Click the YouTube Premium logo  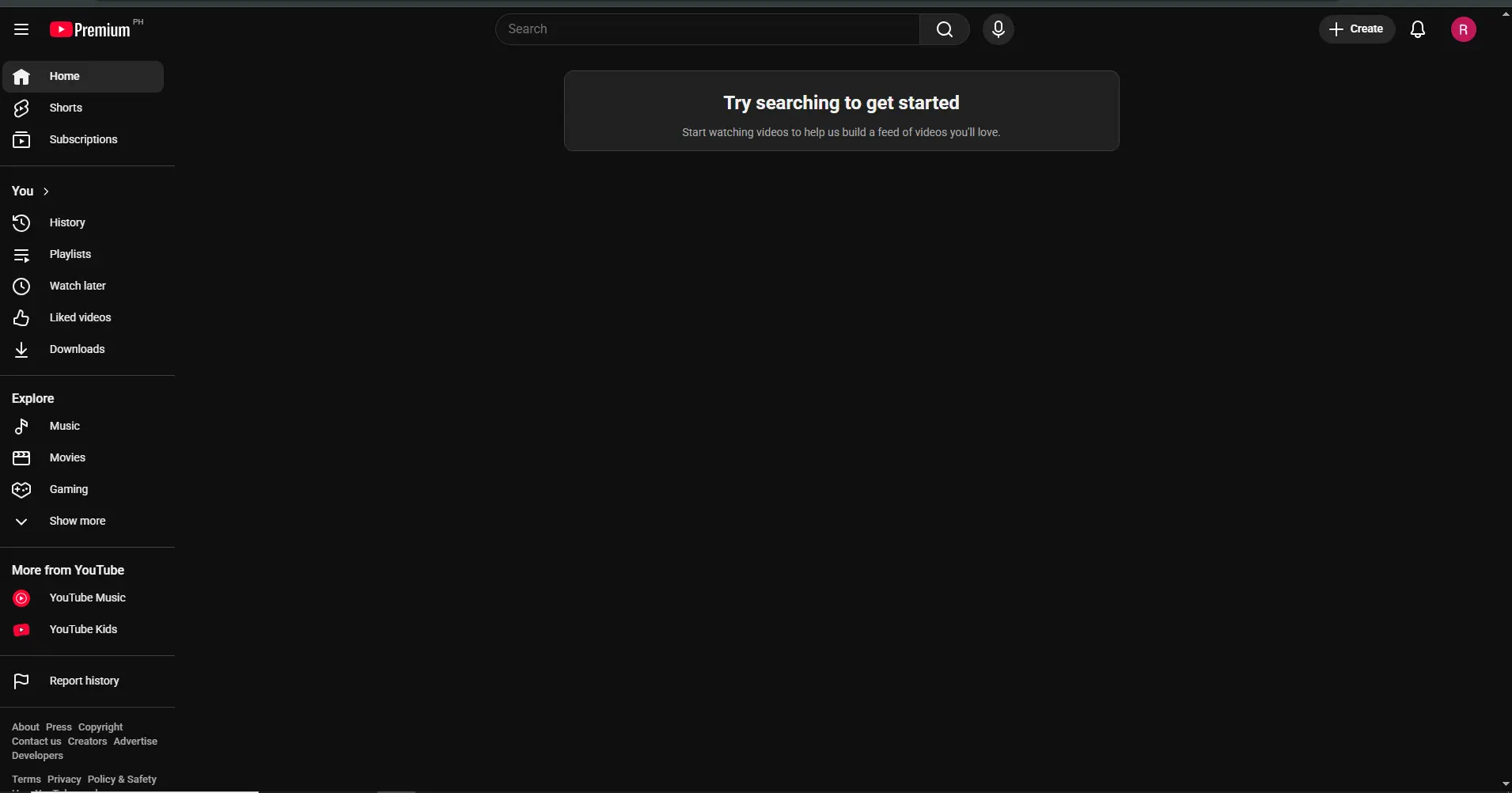[90, 29]
